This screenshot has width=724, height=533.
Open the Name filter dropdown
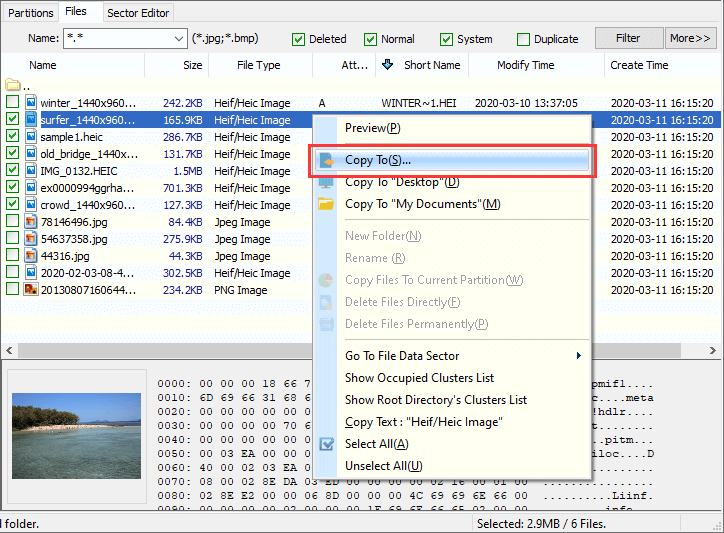tap(178, 39)
